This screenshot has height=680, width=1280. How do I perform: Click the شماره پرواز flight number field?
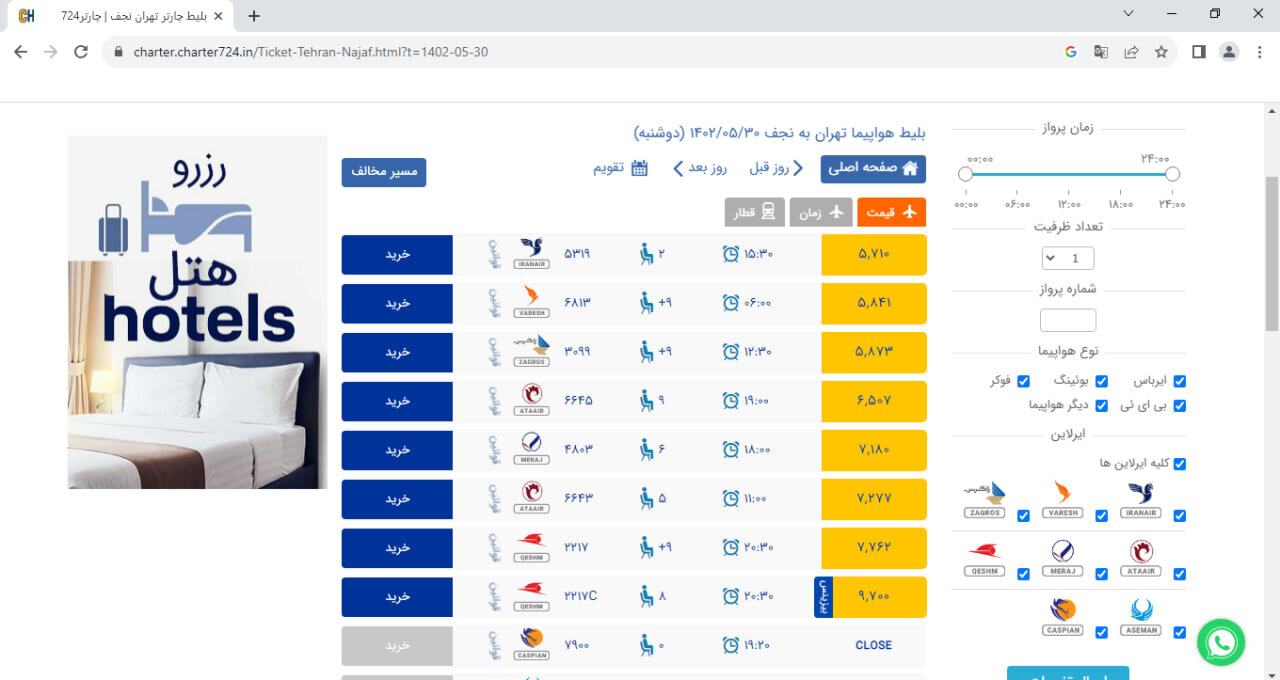click(x=1067, y=320)
